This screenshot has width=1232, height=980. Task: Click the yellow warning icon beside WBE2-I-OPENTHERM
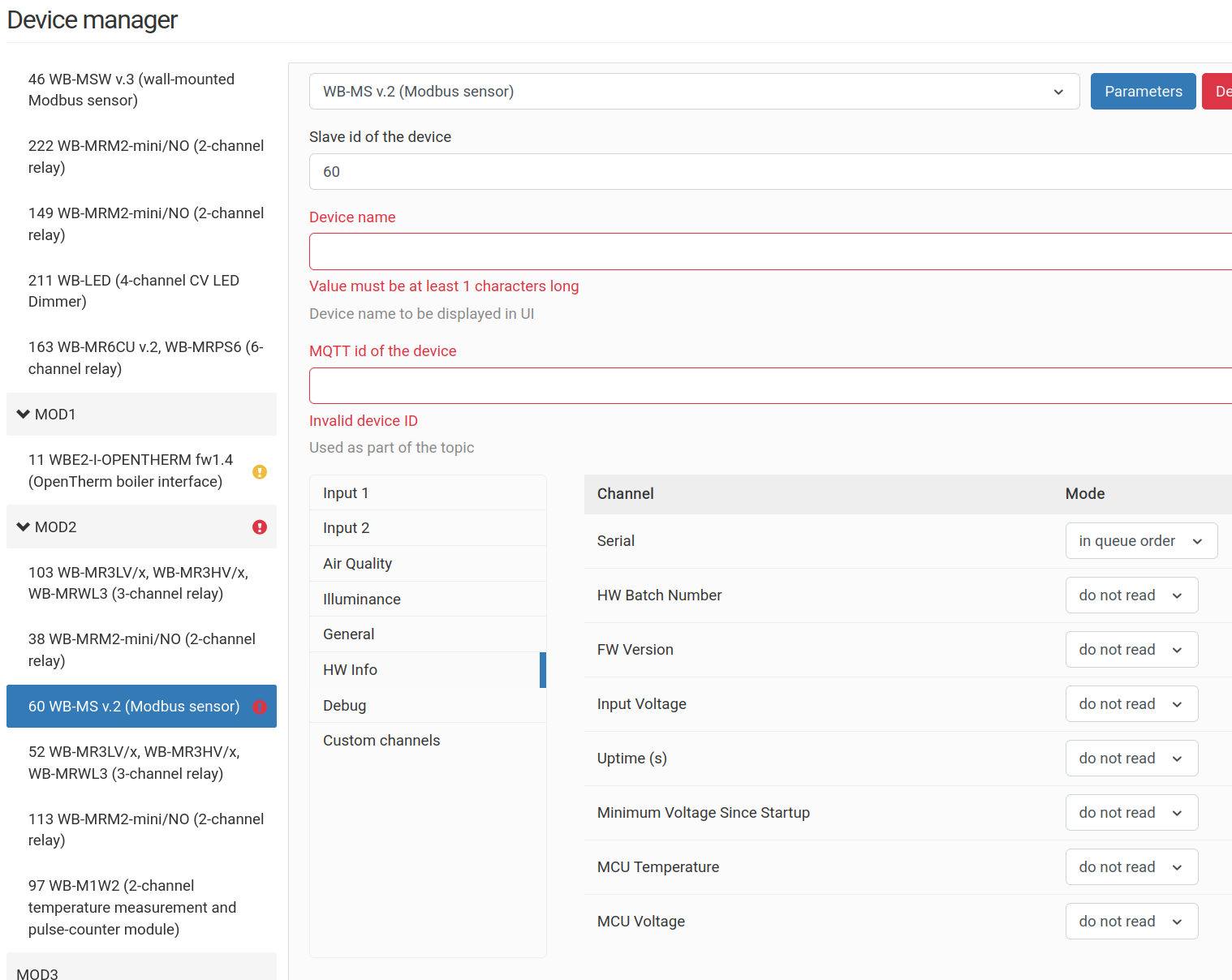click(x=260, y=471)
